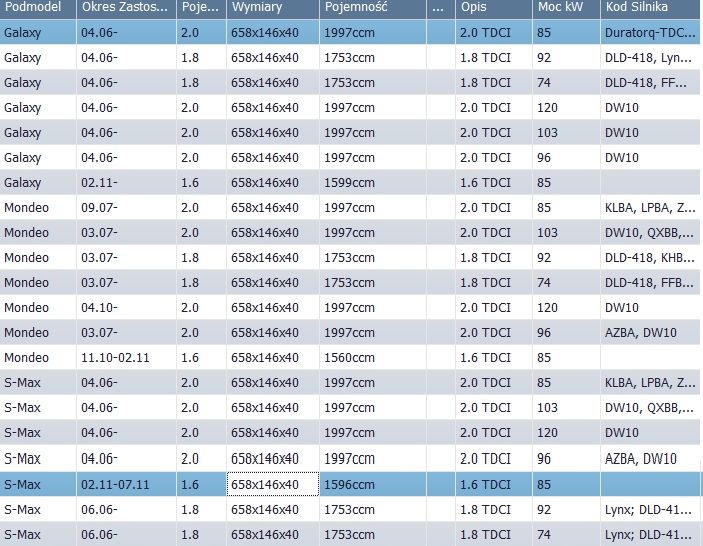
Task: Click the Okres Zastos... column header
Action: click(126, 8)
